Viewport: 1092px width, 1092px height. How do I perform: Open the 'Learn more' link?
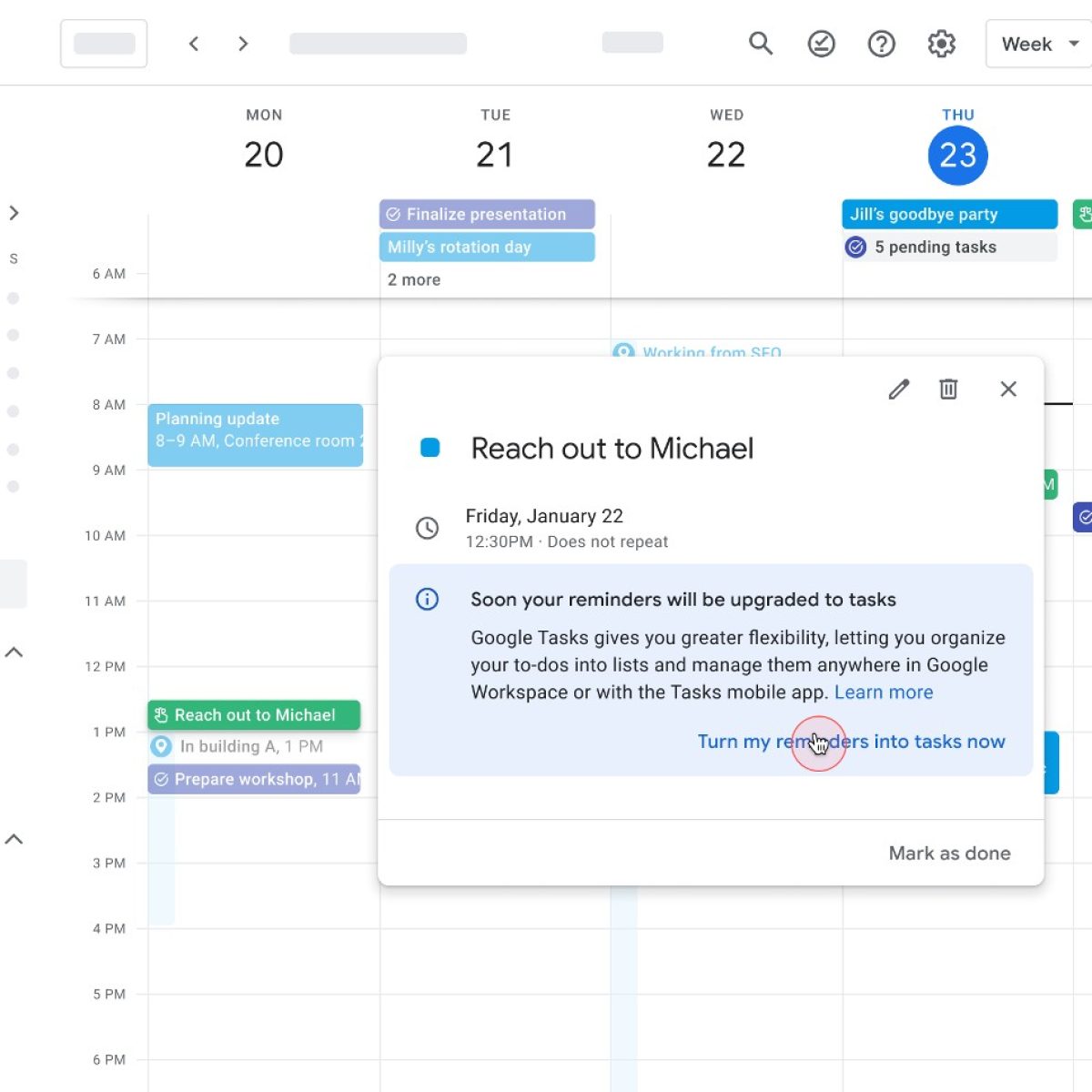point(883,692)
